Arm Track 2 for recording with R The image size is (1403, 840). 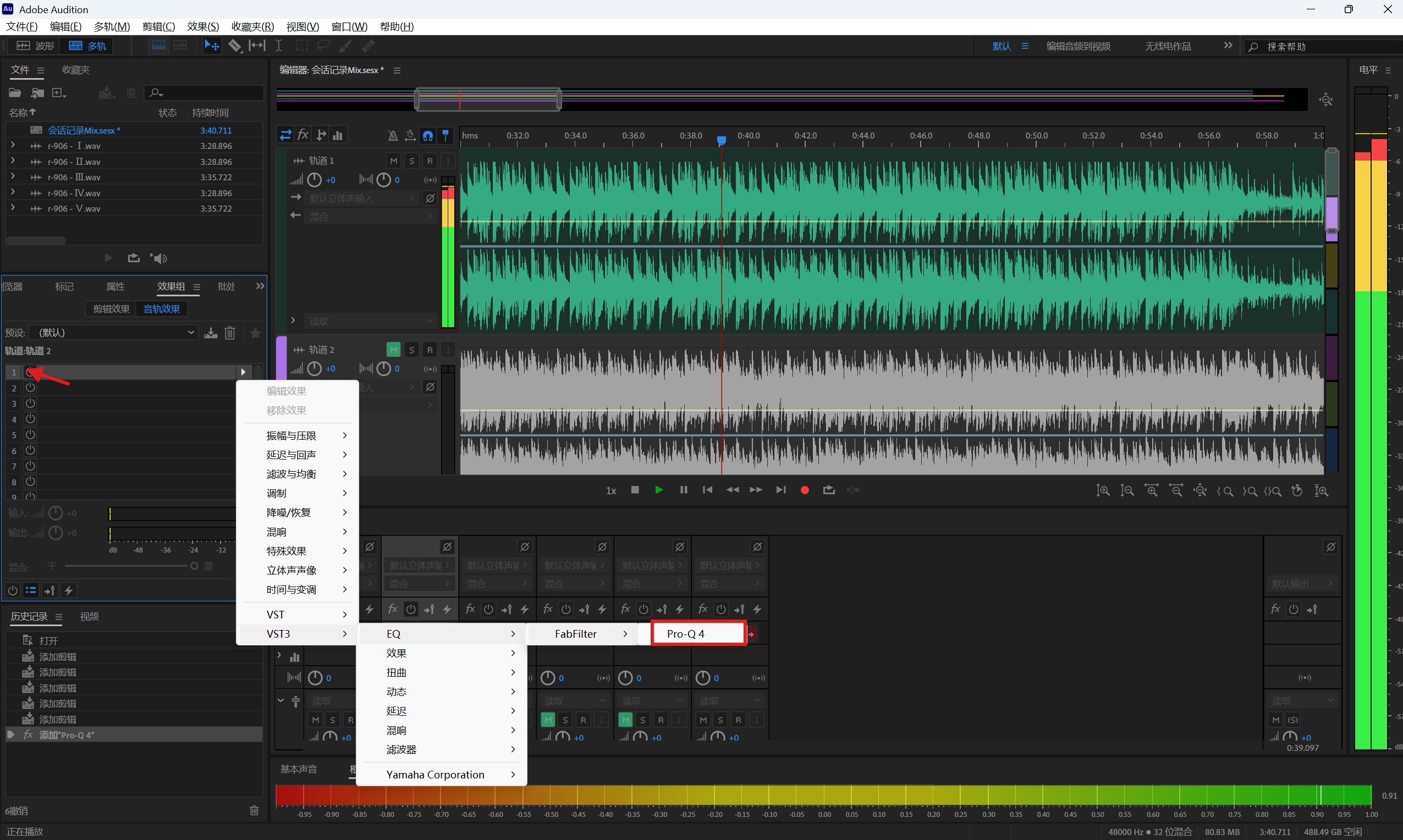pos(430,350)
